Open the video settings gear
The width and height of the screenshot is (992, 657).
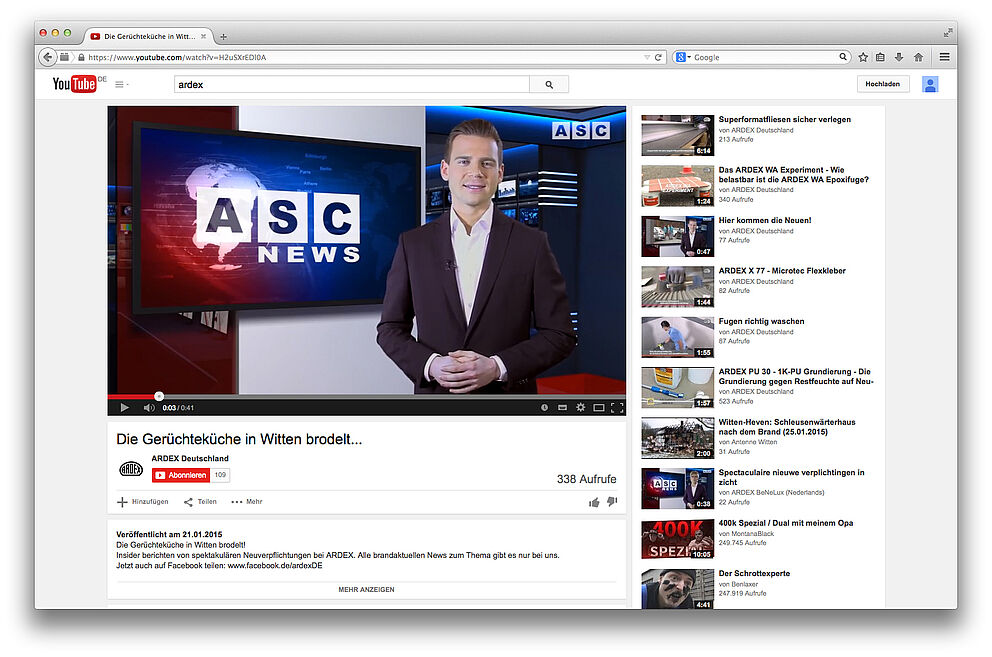click(x=580, y=408)
